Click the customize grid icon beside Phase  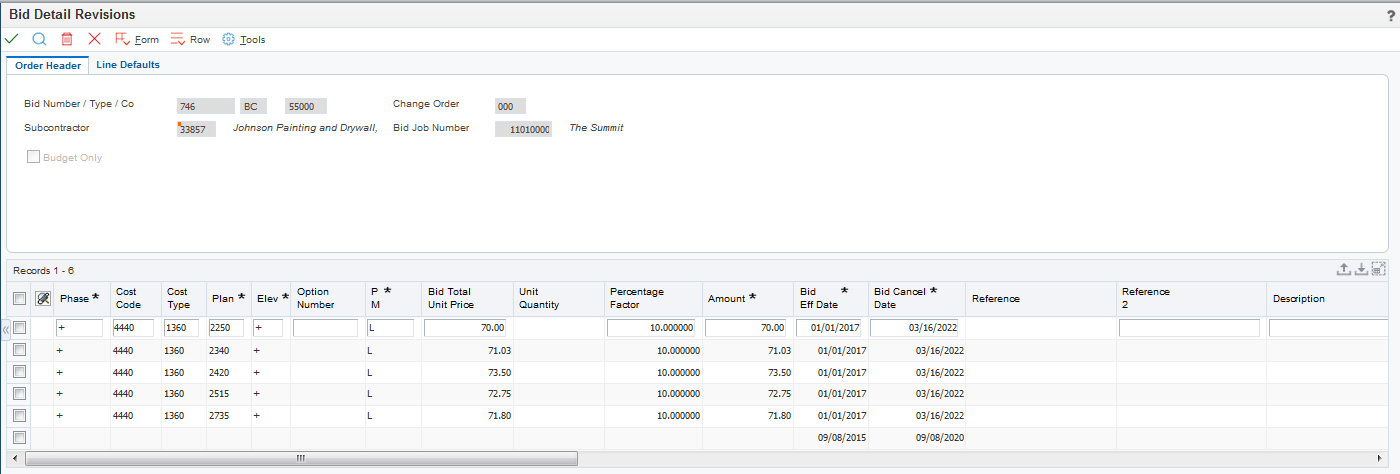[x=42, y=298]
